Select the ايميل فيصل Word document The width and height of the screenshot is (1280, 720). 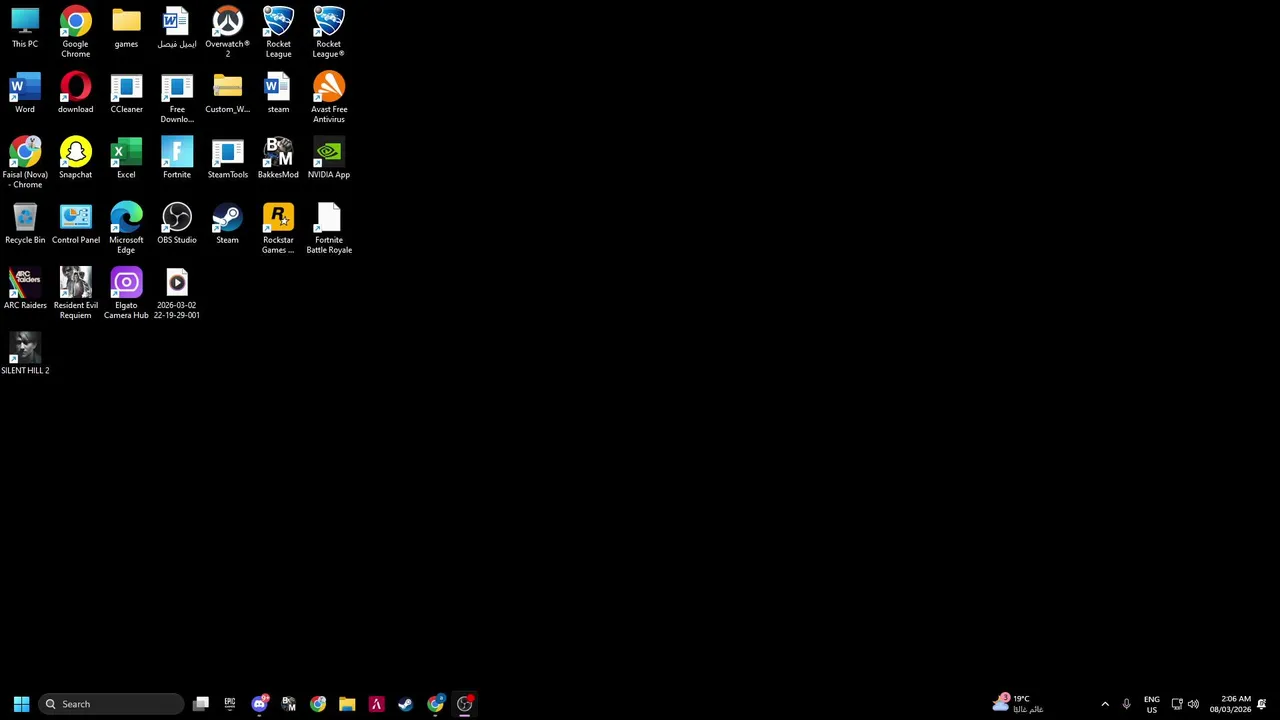pos(177,28)
